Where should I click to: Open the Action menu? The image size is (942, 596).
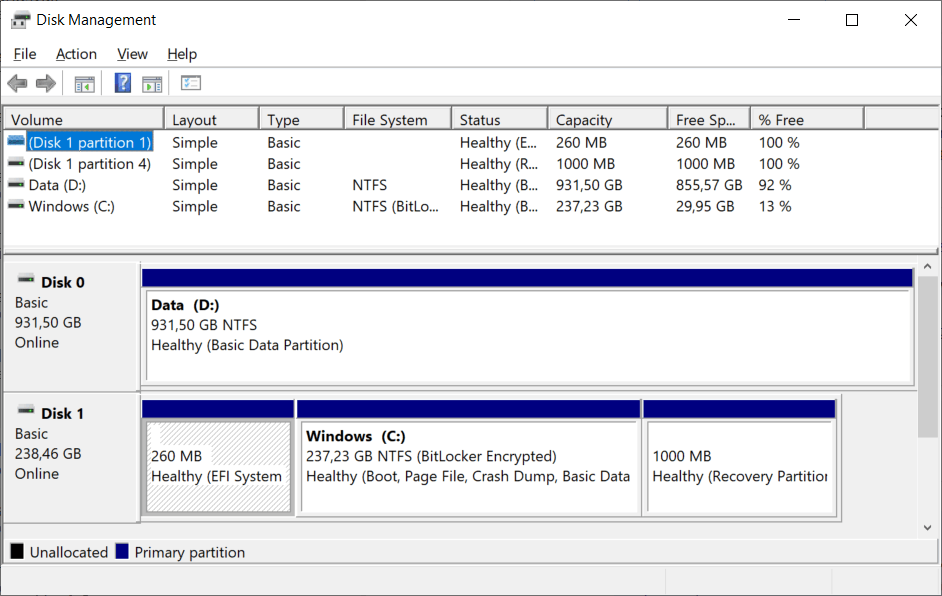(76, 54)
